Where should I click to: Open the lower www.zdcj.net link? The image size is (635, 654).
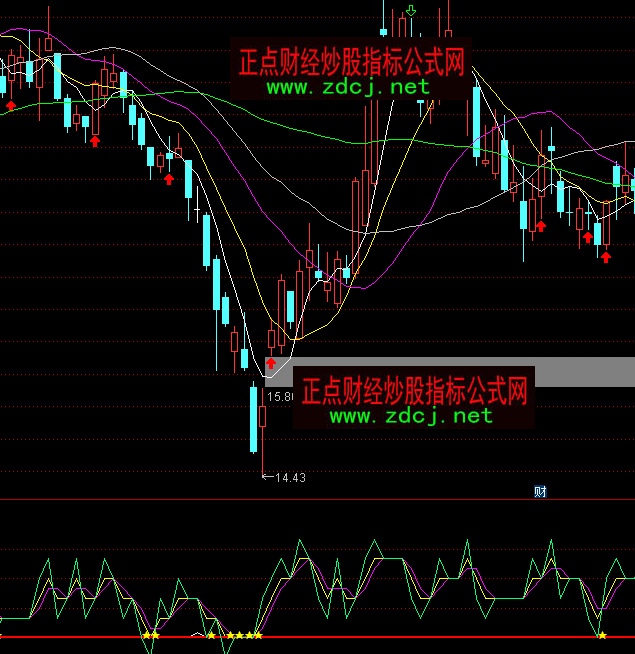point(411,414)
